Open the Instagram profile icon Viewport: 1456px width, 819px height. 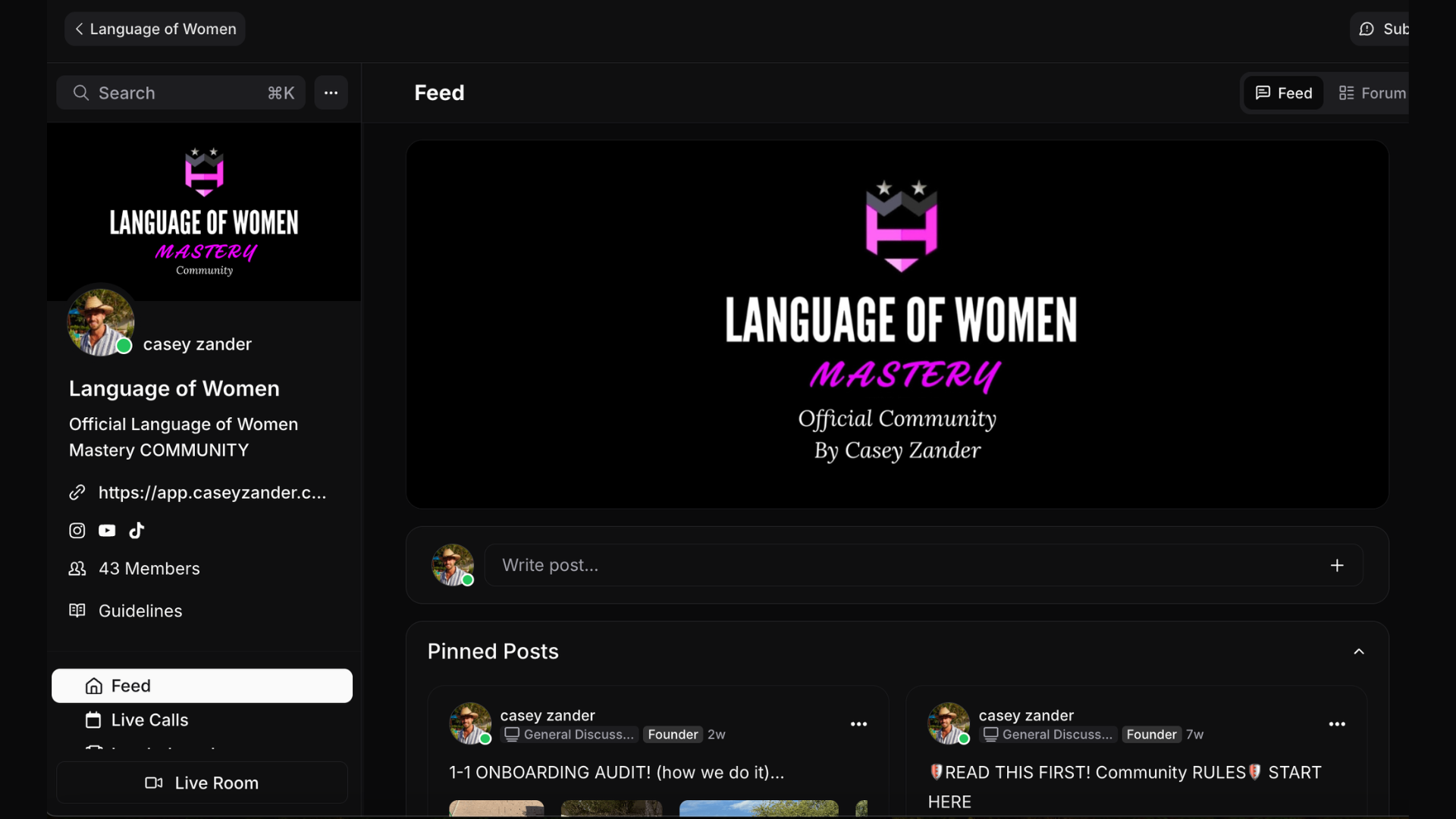[x=77, y=531]
